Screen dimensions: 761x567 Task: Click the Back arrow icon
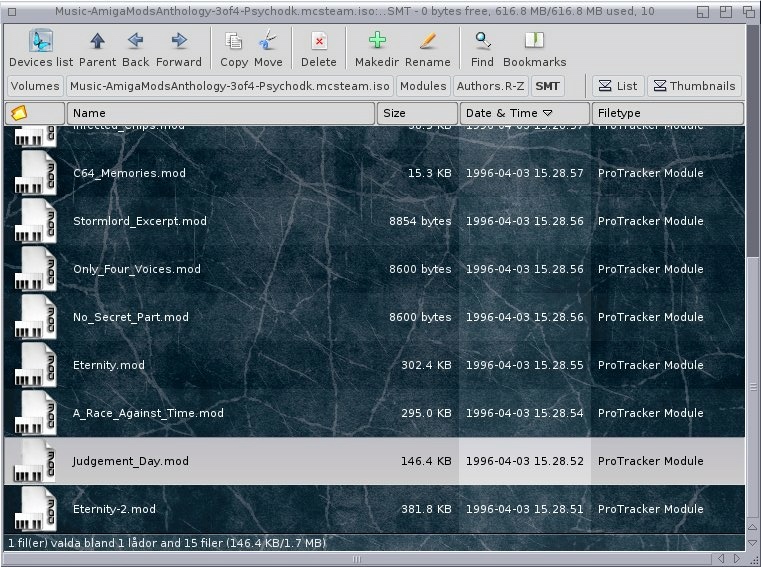click(x=135, y=41)
